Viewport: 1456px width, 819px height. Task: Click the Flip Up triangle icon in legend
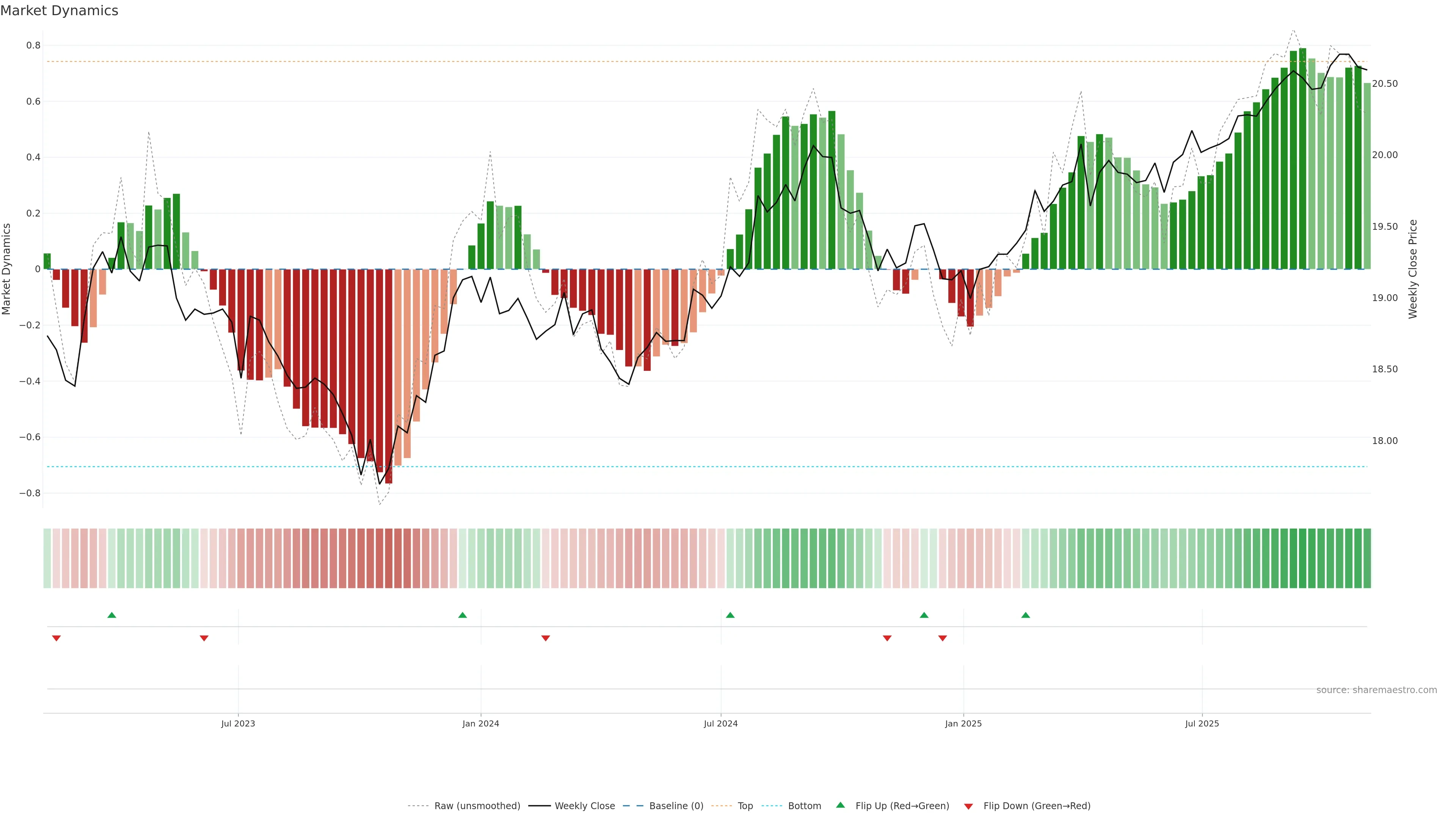point(840,805)
